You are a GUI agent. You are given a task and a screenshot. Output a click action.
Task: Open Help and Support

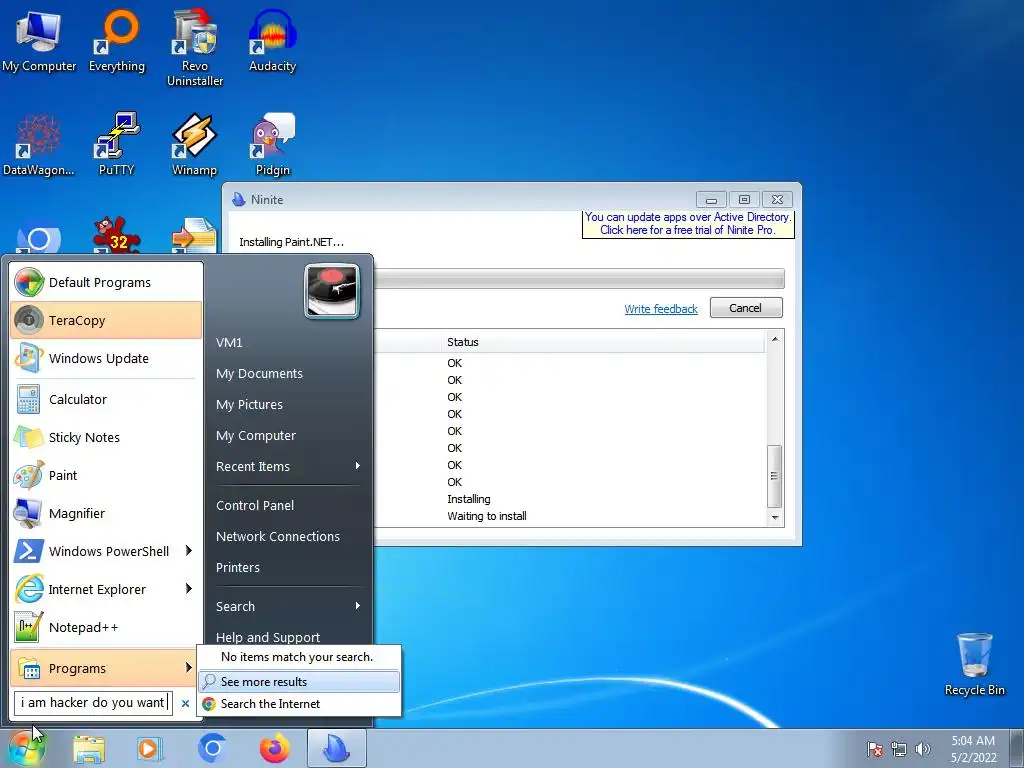click(x=288, y=637)
